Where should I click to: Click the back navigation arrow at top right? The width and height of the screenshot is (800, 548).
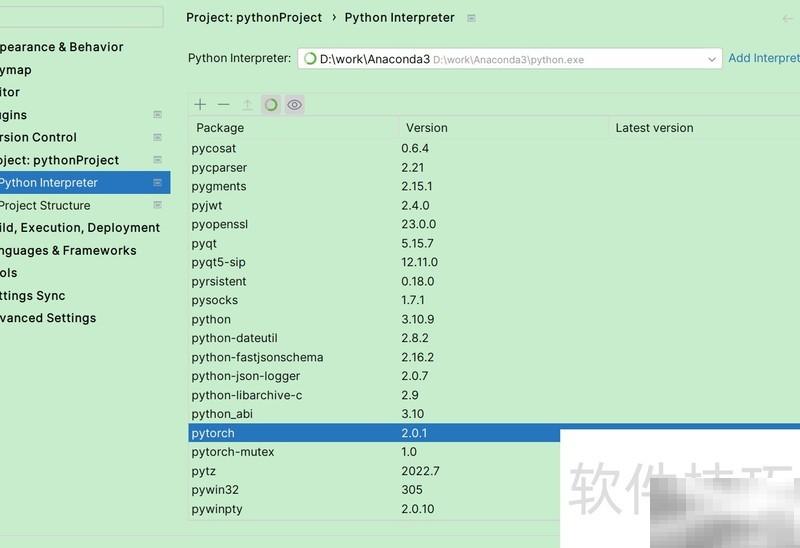788,18
